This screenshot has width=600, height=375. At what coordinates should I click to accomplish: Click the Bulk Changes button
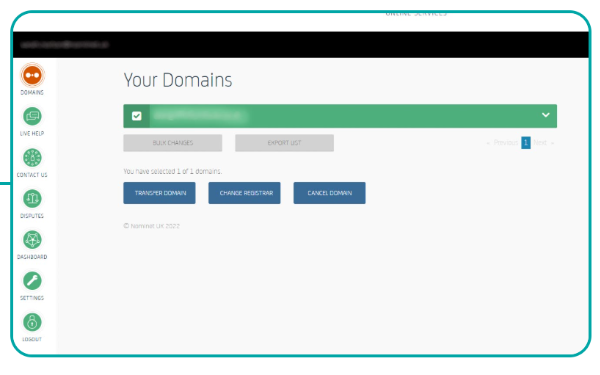click(173, 143)
